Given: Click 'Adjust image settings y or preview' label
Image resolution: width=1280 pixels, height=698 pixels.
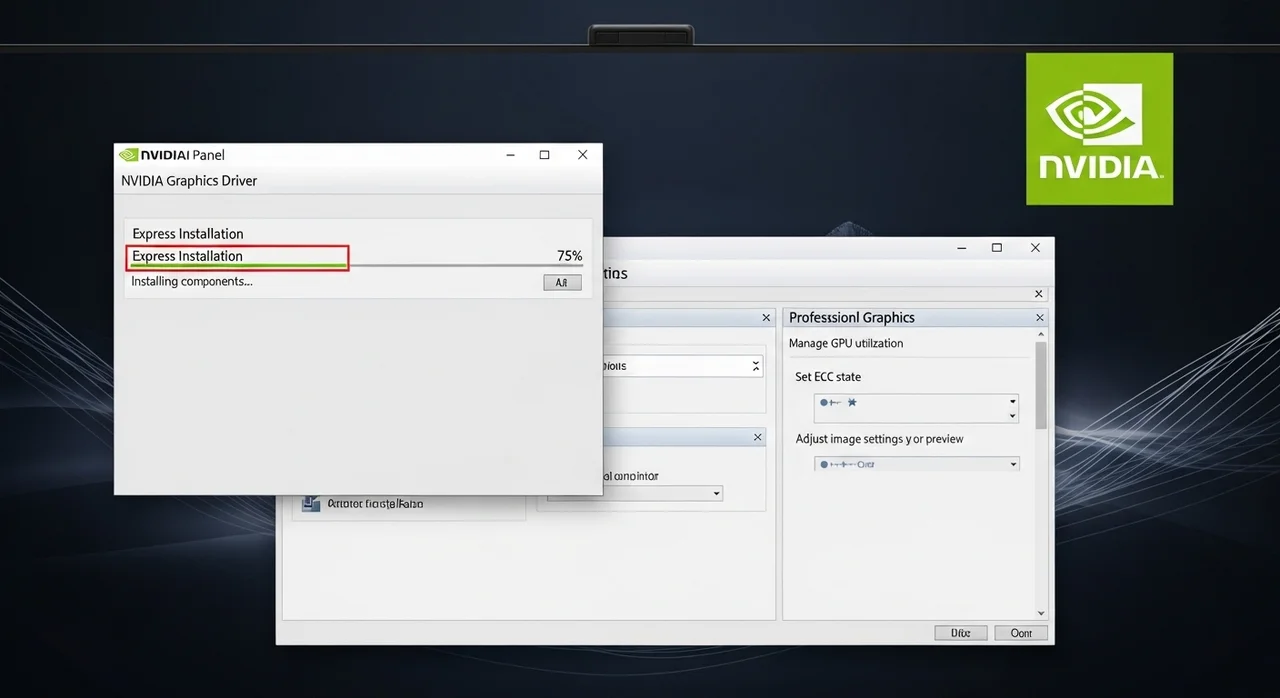Looking at the screenshot, I should point(879,439).
